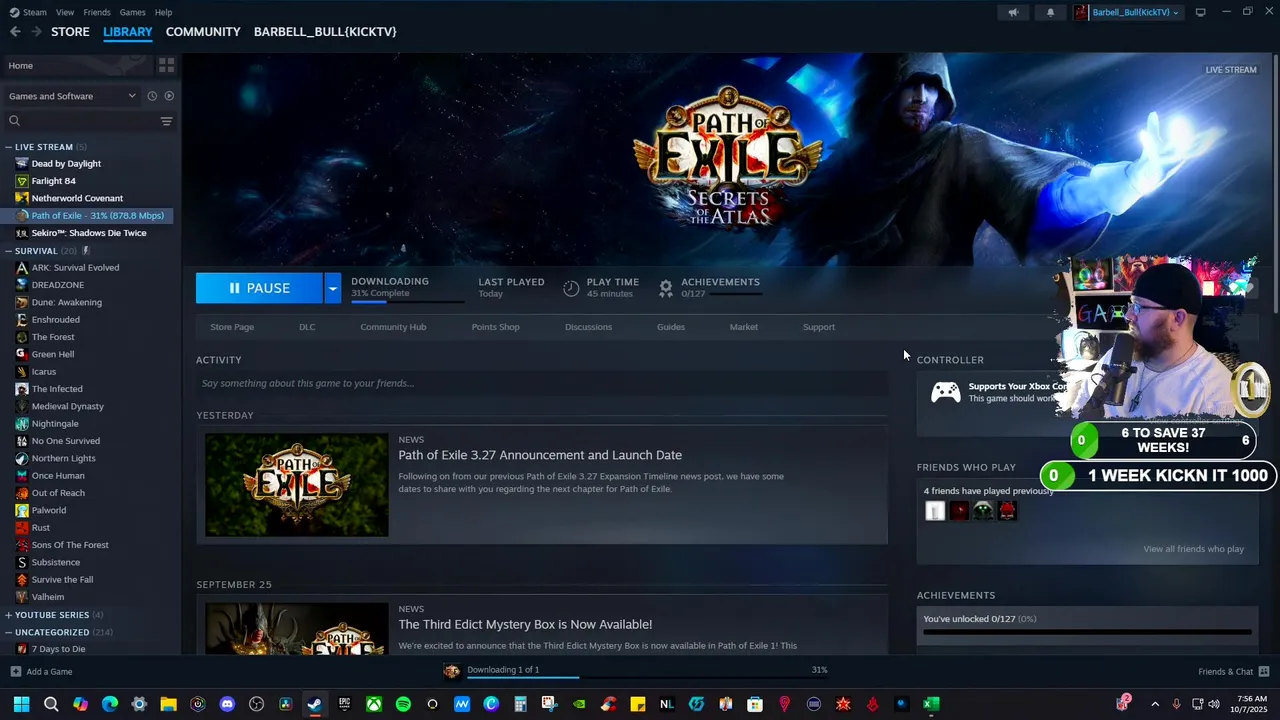
Task: Open the Friends menu
Action: point(97,12)
